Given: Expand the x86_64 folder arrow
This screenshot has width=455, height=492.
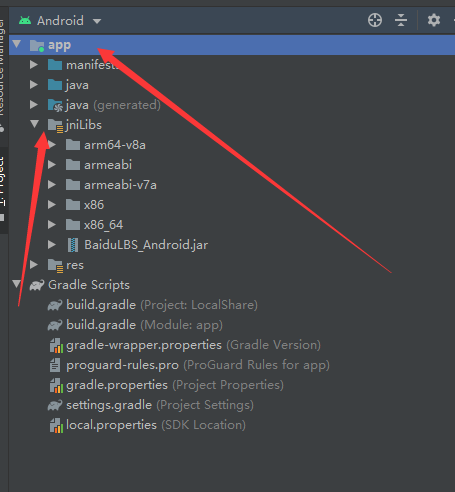Looking at the screenshot, I should [52, 224].
